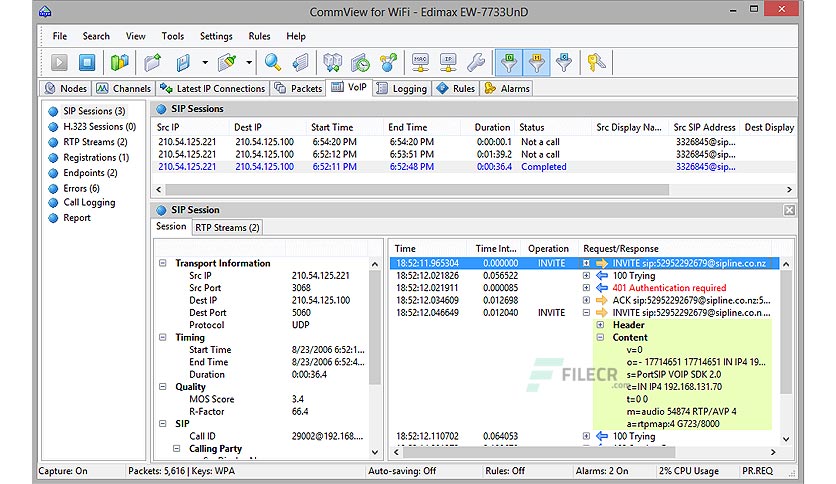Sort sessions by Status column
Screen dimensions: 836x484
[x=552, y=127]
